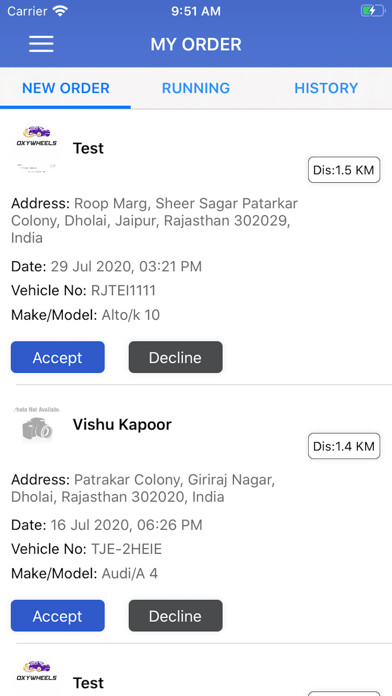Tap the Patrakar Colony address text

pos(143,488)
